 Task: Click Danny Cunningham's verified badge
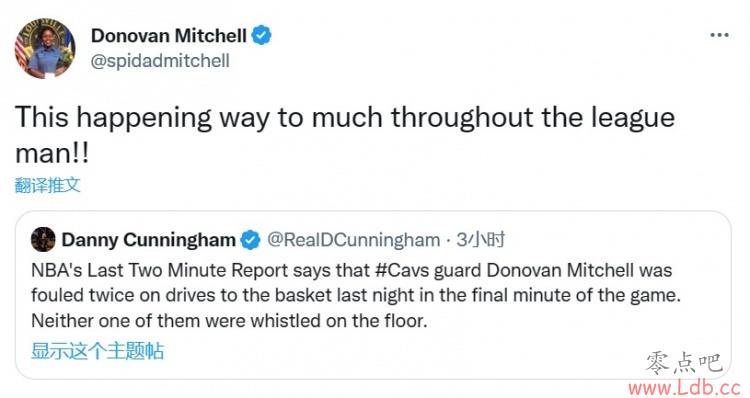tap(250, 240)
